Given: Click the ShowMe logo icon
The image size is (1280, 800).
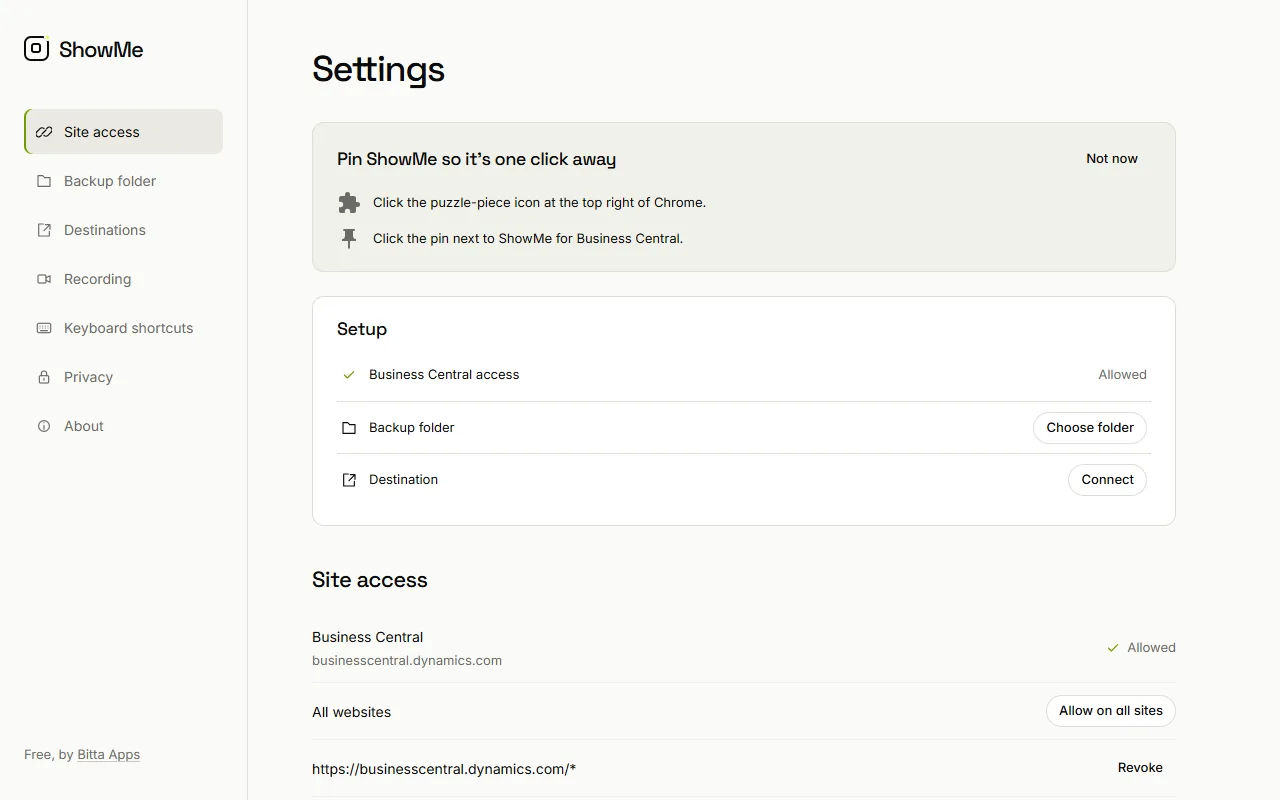Looking at the screenshot, I should click(37, 48).
